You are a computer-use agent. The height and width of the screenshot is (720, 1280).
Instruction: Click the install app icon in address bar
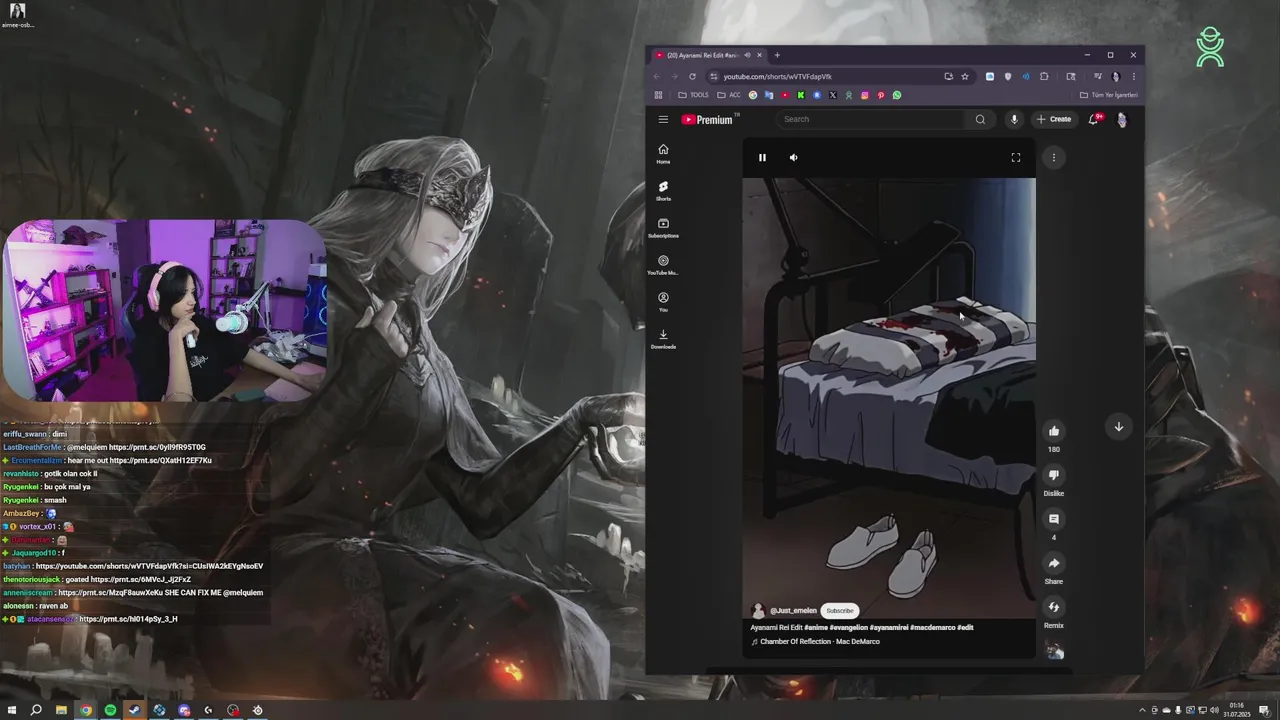click(x=949, y=76)
